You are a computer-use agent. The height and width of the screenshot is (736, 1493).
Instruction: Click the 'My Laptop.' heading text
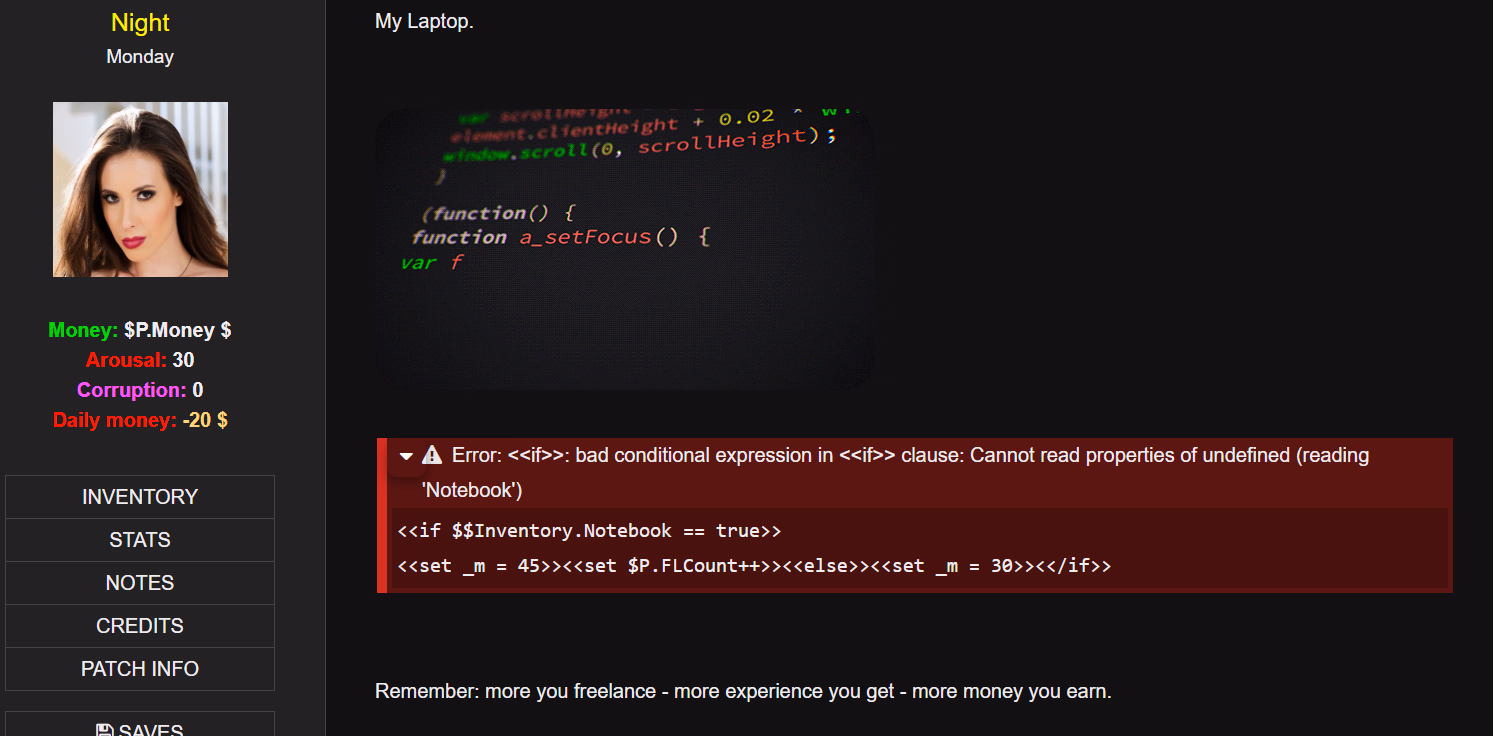424,21
